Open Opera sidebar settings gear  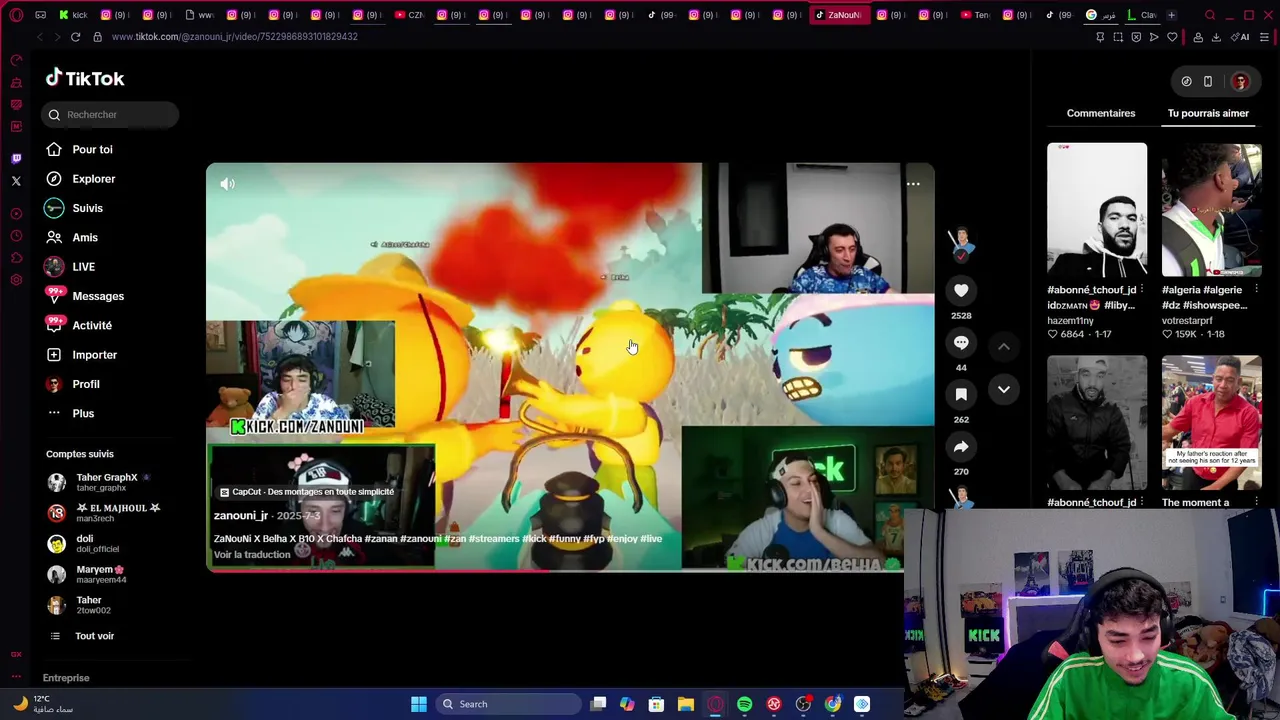tap(16, 280)
